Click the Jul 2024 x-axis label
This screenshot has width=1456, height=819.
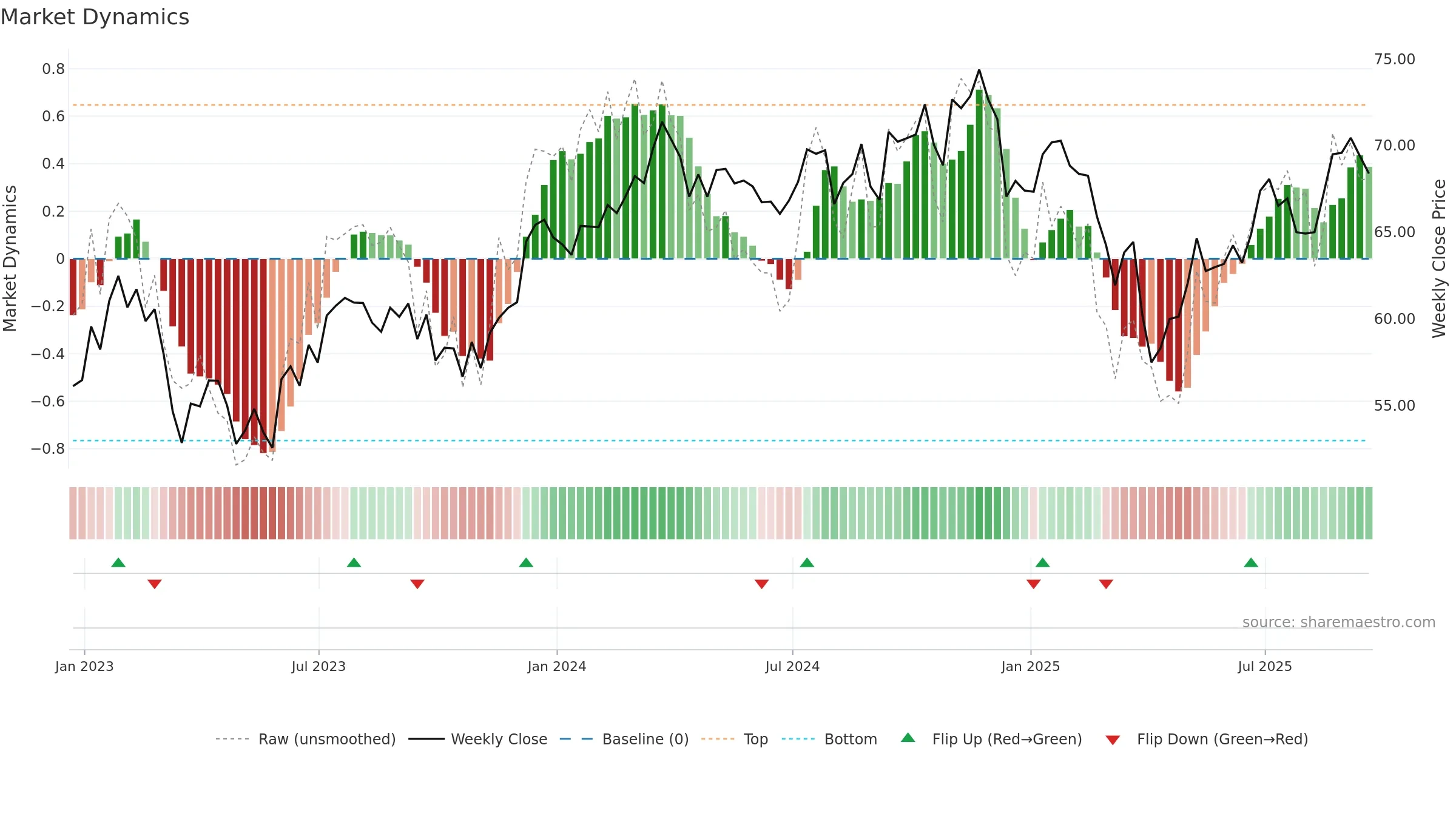pos(792,666)
